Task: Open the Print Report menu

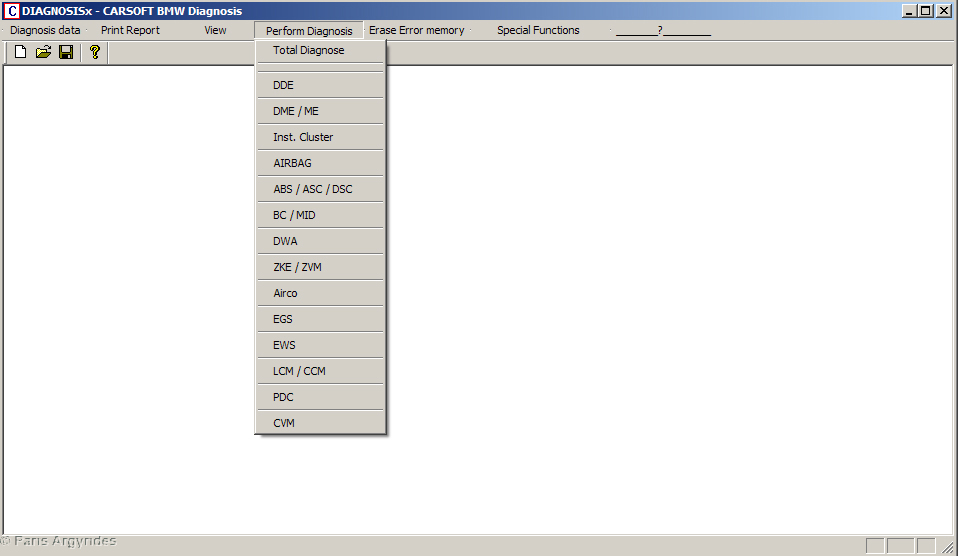Action: point(130,30)
